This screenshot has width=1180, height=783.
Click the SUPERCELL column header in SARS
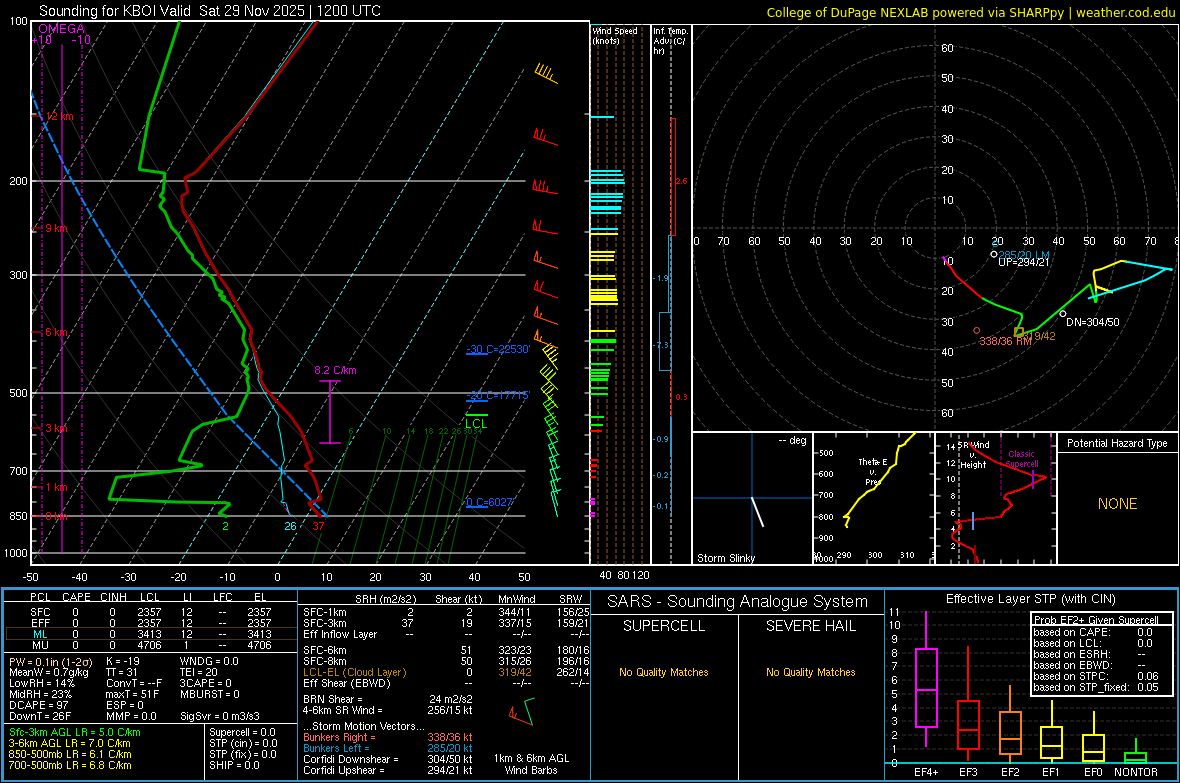pos(664,626)
